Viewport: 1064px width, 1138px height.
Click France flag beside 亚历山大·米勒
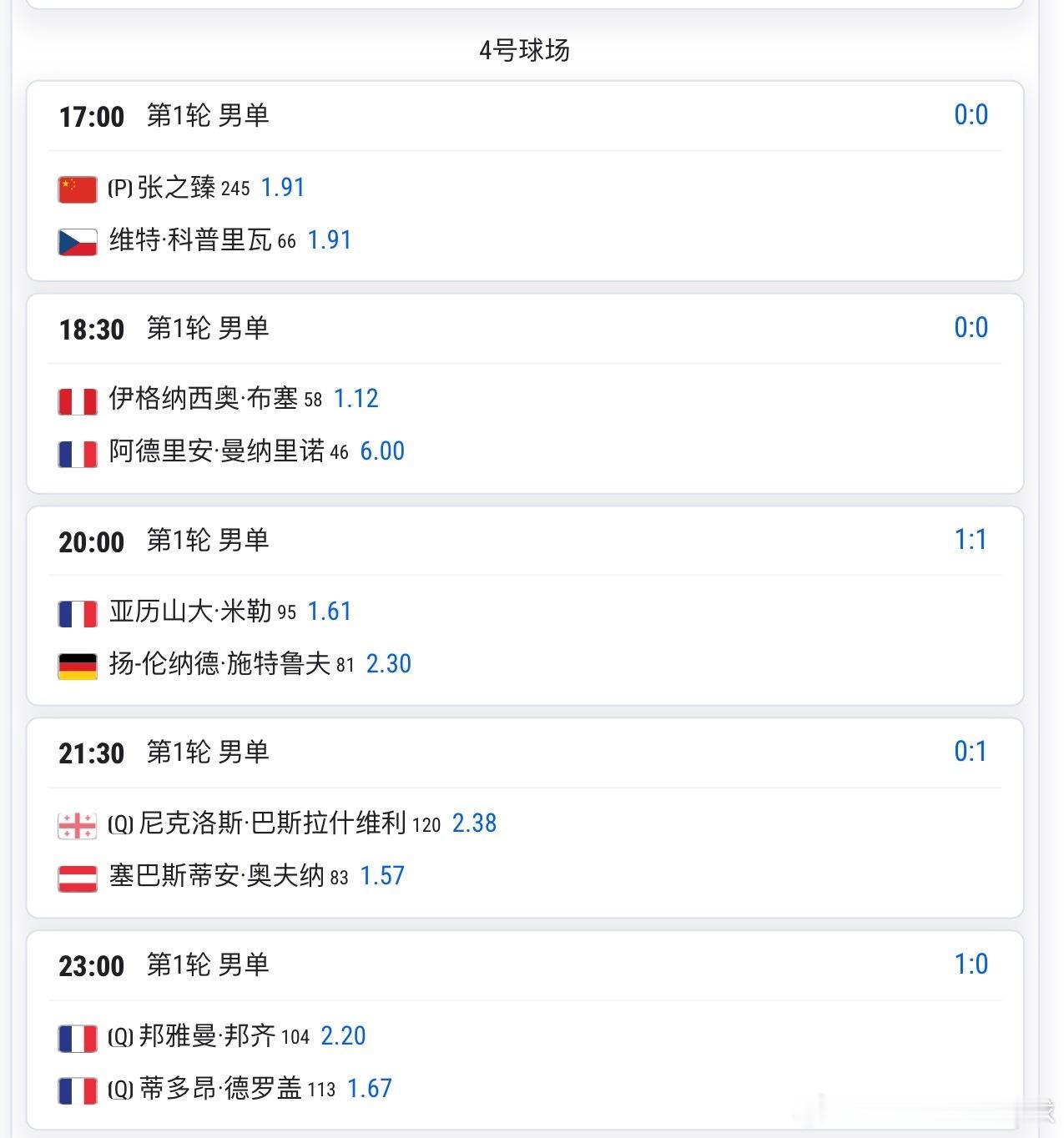77,614
